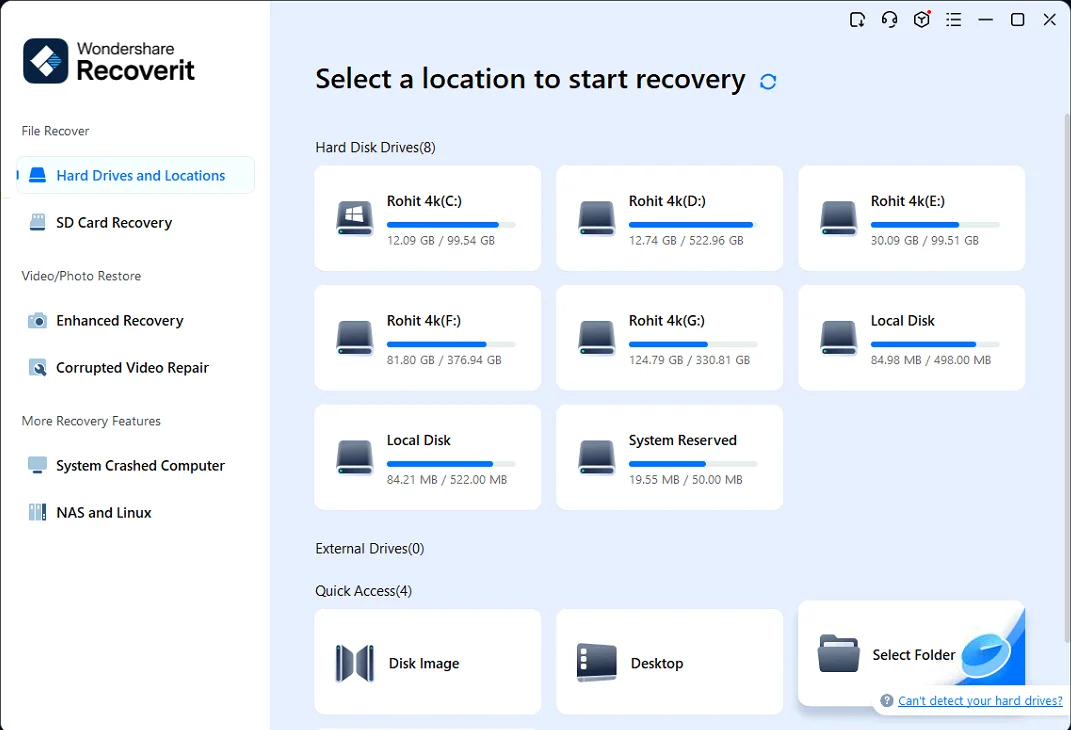
Task: Choose the System Reserved partition
Action: [669, 457]
